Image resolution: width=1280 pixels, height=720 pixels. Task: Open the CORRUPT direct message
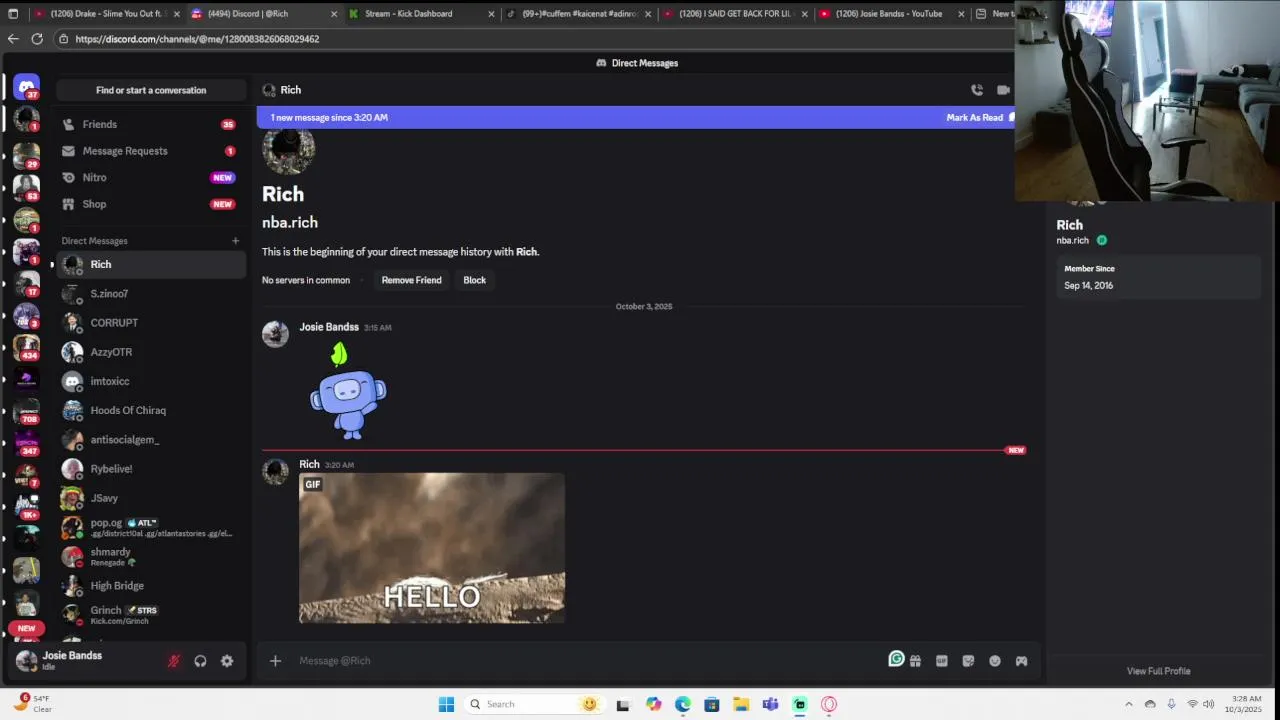pyautogui.click(x=150, y=323)
